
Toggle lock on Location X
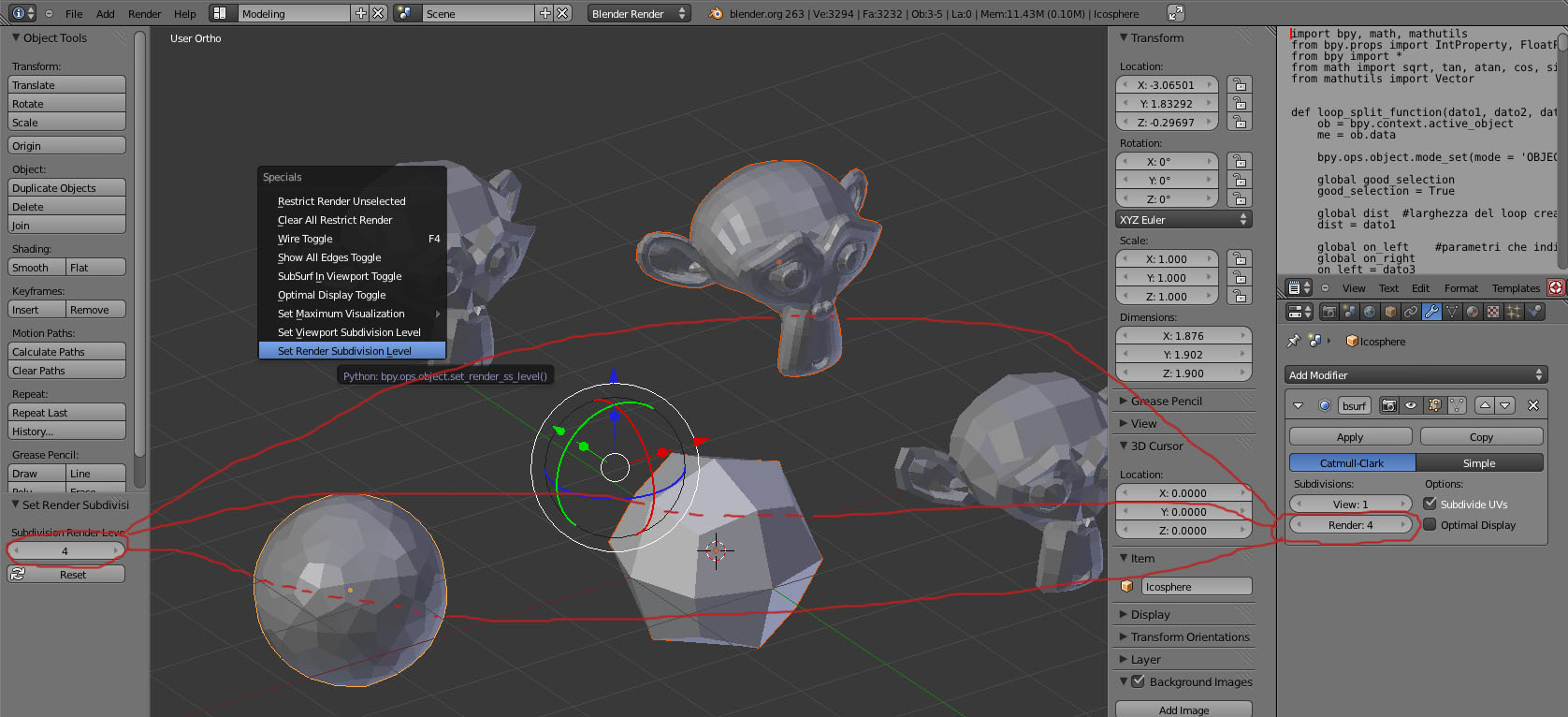pos(1240,84)
